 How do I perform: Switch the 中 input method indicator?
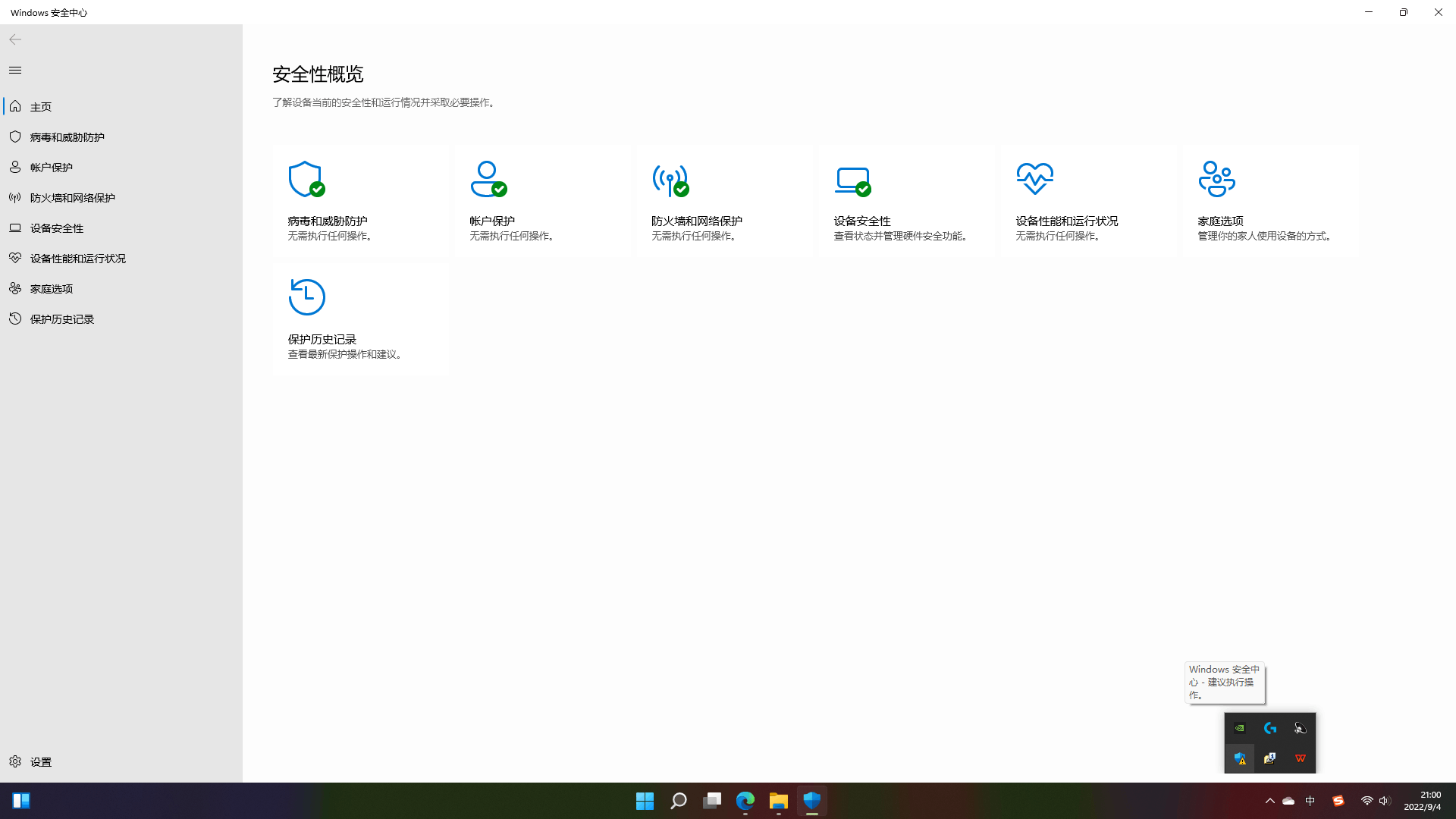coord(1310,801)
